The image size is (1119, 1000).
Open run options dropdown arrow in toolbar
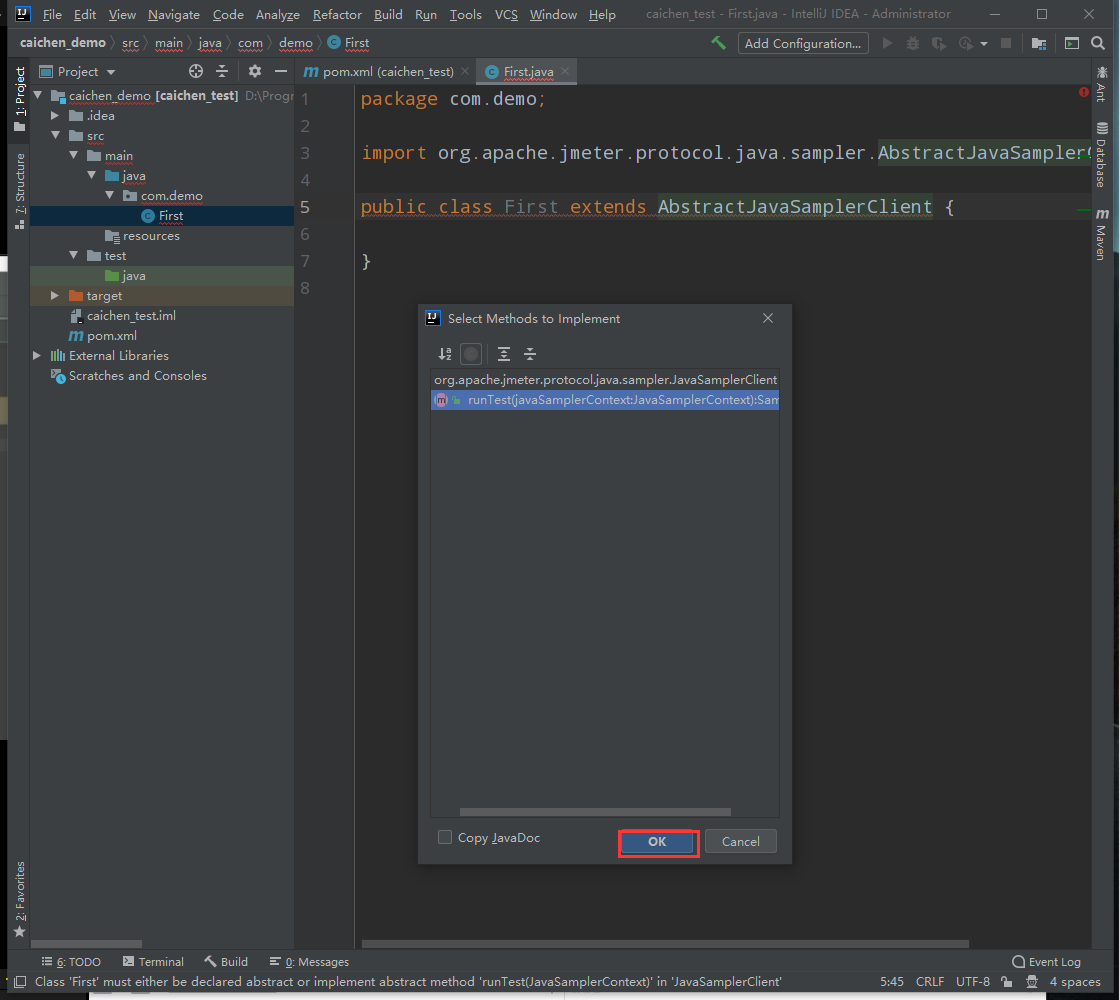(x=984, y=44)
